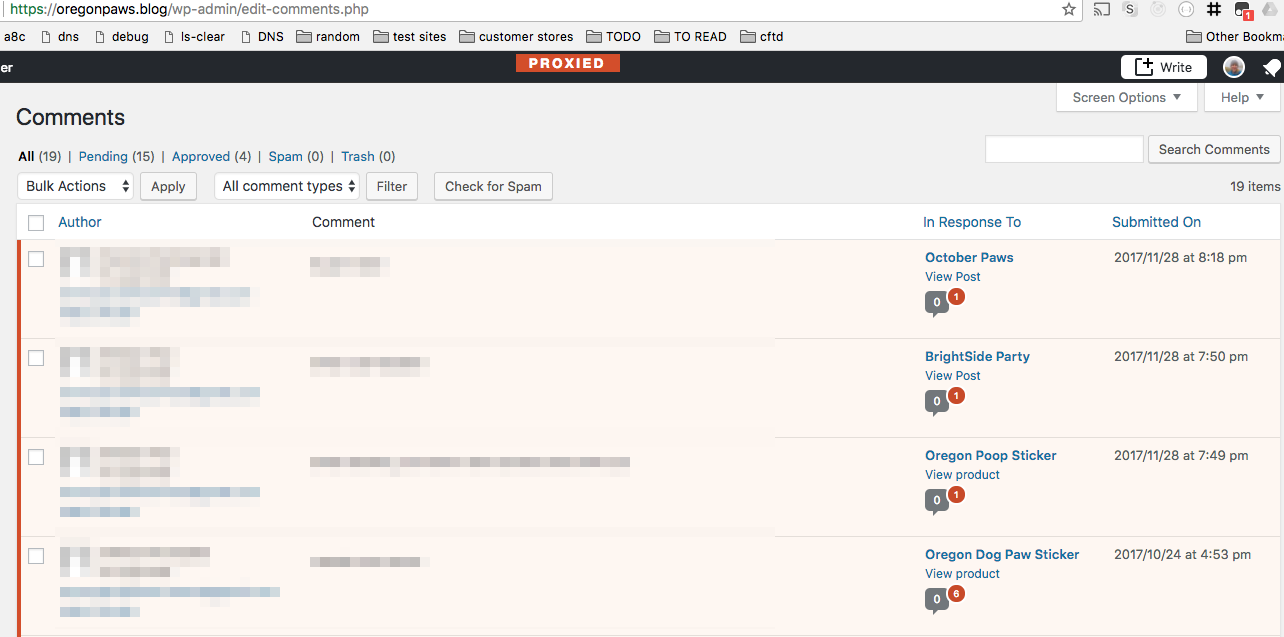Open the Oregon Dog Paw Sticker link
The image size is (1284, 637).
[x=1002, y=554]
